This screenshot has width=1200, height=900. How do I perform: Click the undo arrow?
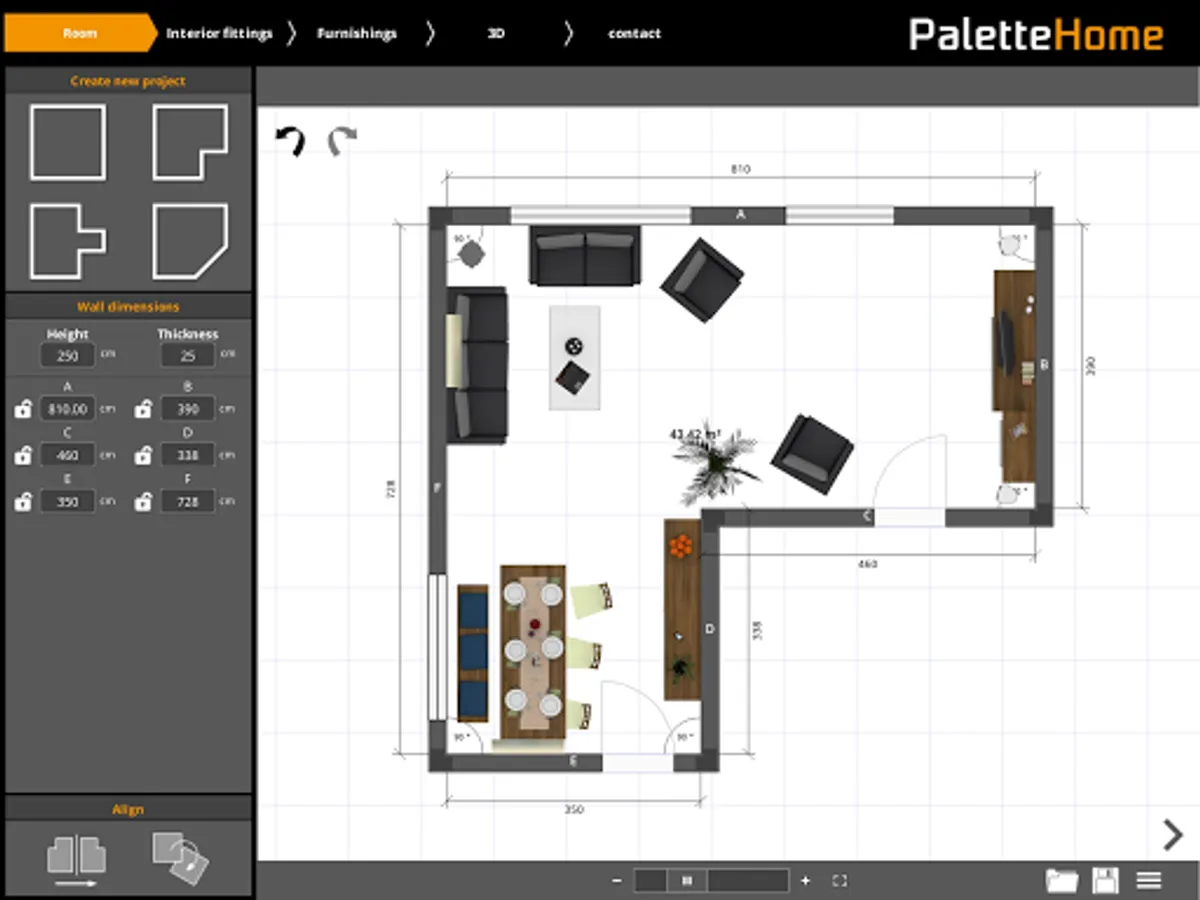291,141
